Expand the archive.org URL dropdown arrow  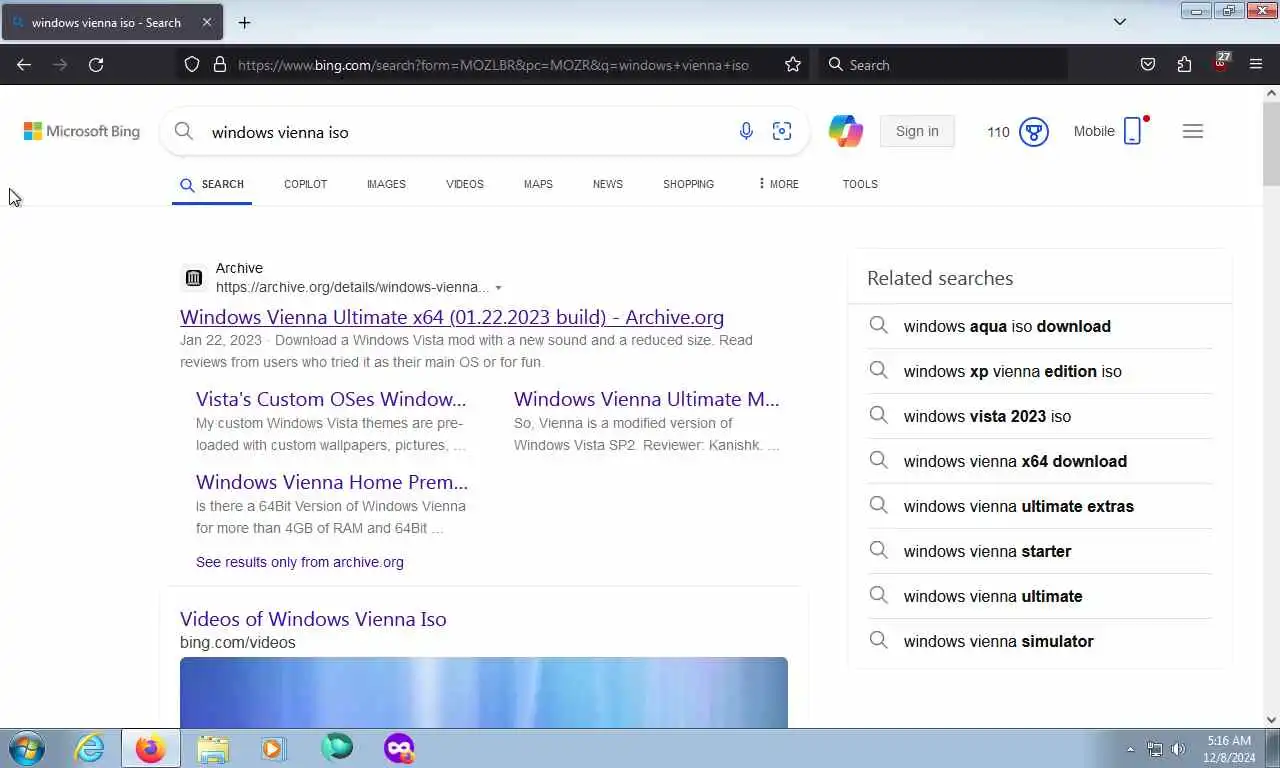click(x=498, y=288)
